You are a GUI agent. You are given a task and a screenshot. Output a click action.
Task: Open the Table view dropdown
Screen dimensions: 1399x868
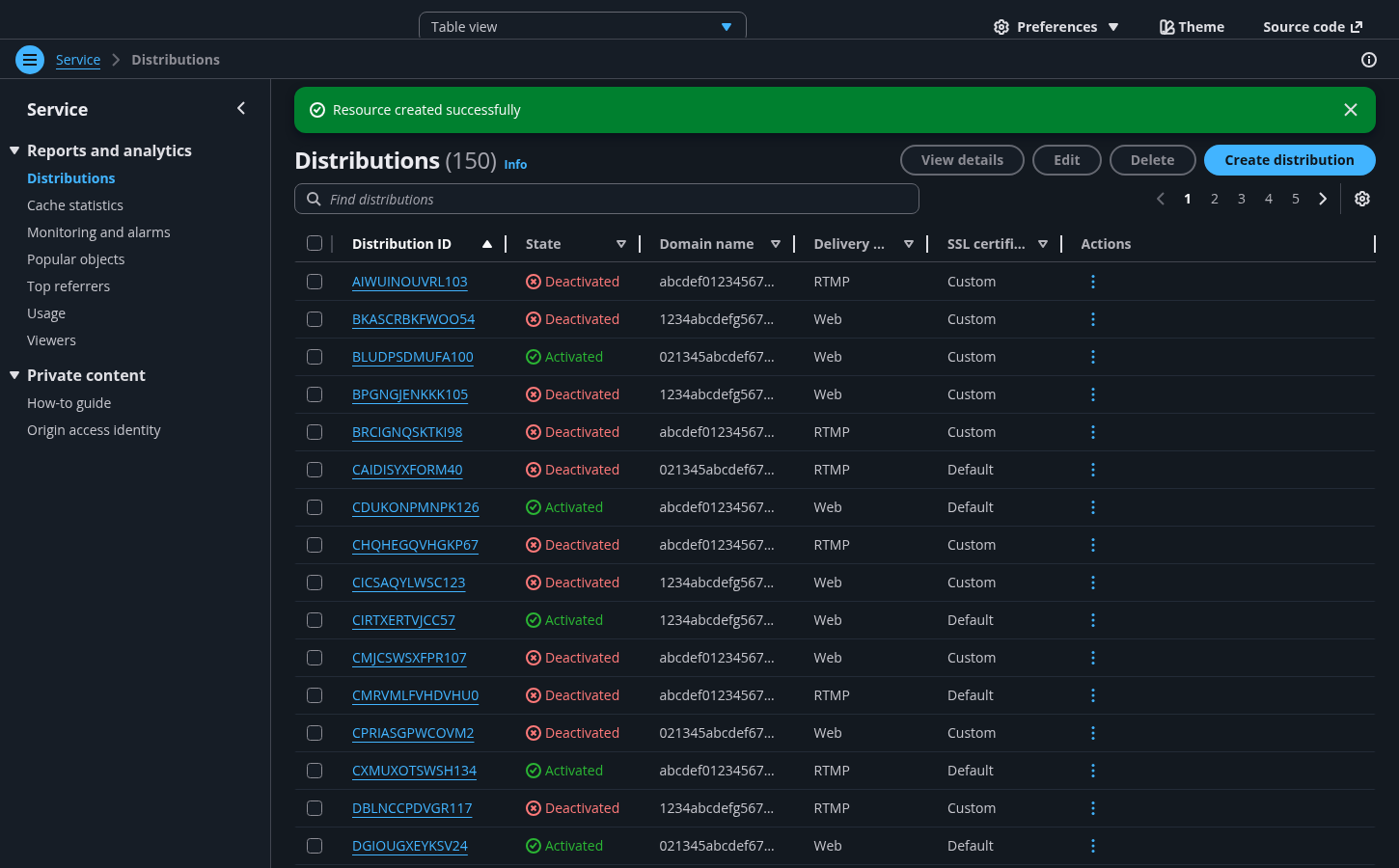click(582, 27)
